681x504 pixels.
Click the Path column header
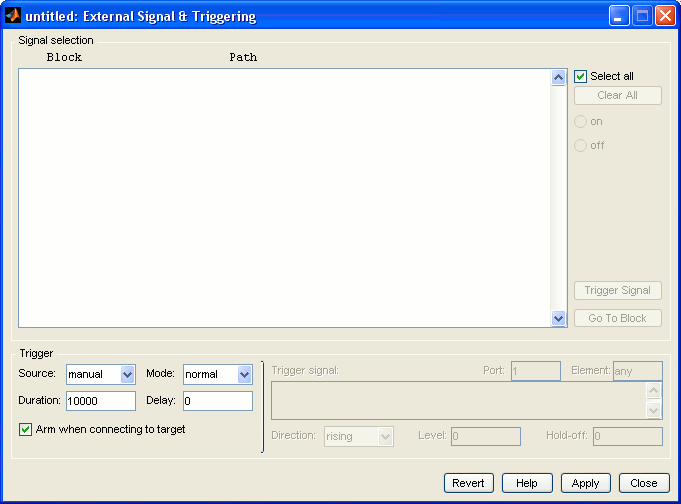pos(243,57)
